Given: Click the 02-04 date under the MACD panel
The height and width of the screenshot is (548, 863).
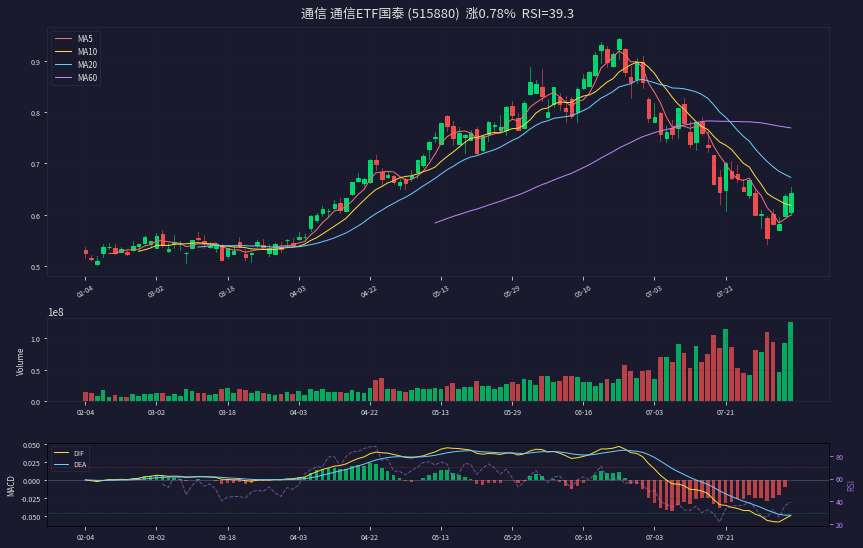Looking at the screenshot, I should 85,537.
